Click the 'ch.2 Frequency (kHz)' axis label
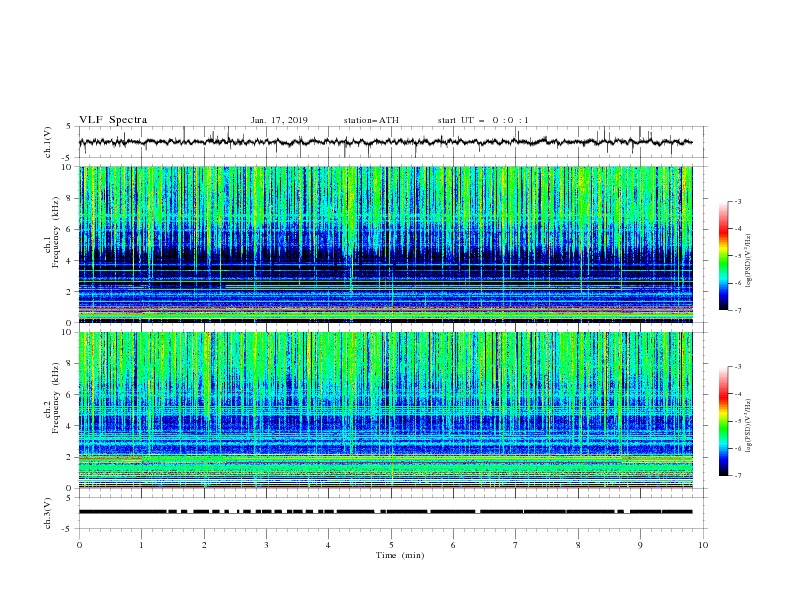 pyautogui.click(x=54, y=397)
